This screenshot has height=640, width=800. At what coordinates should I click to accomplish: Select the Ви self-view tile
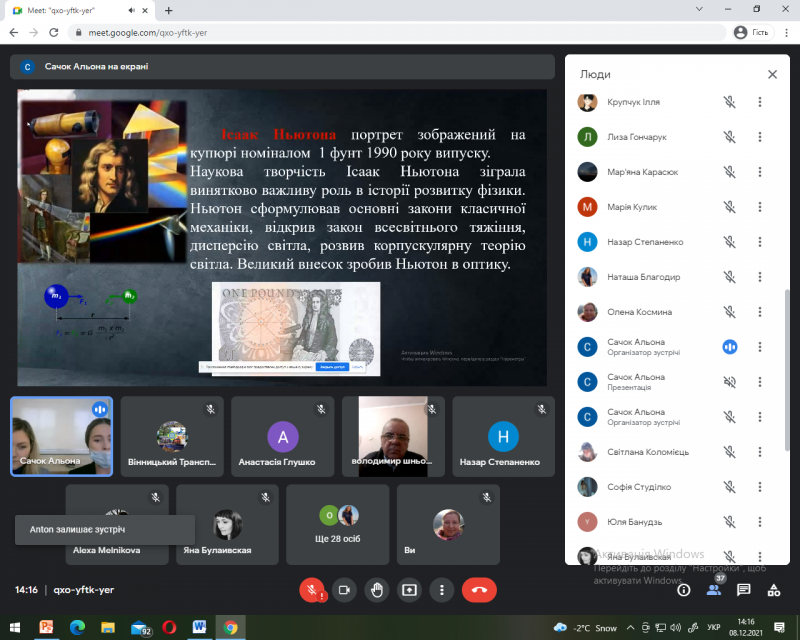click(x=448, y=525)
